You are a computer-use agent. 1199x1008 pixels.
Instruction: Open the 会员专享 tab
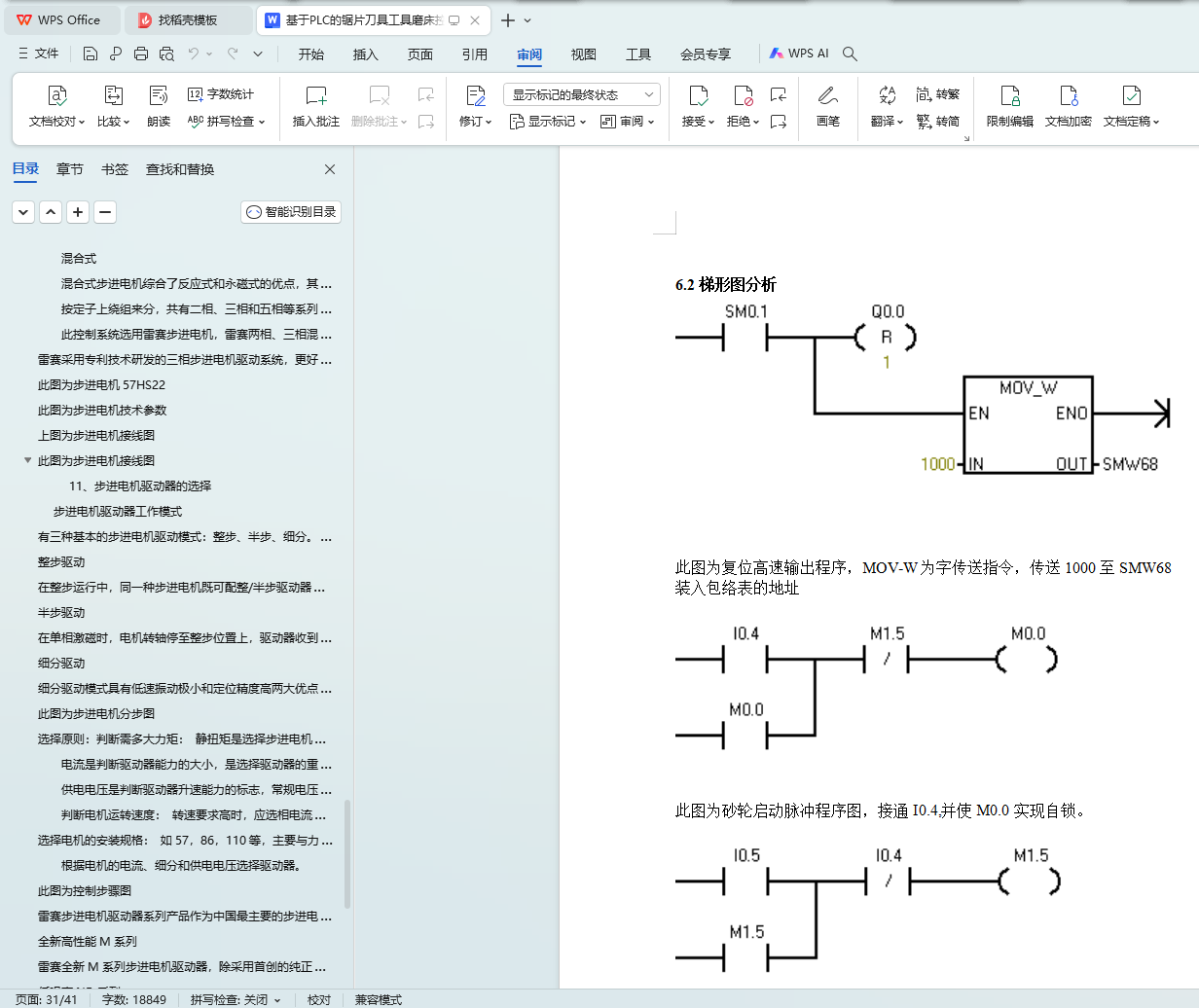(706, 54)
